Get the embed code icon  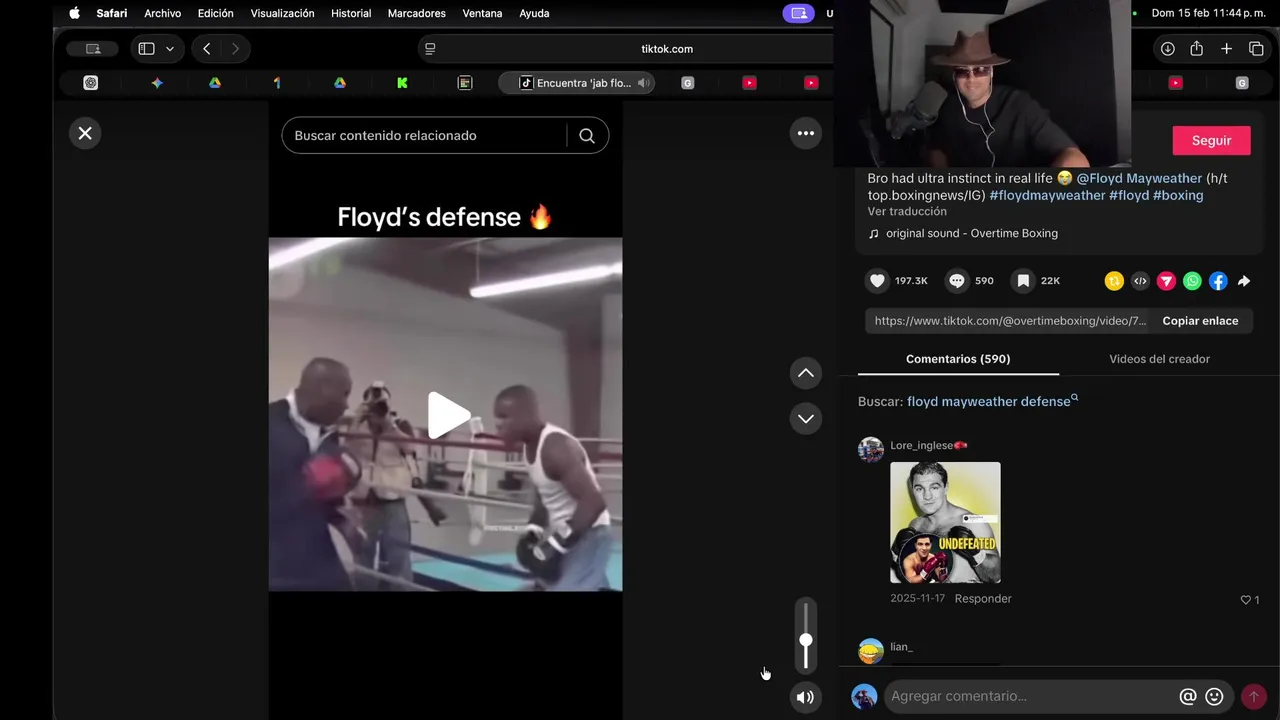coord(1140,281)
